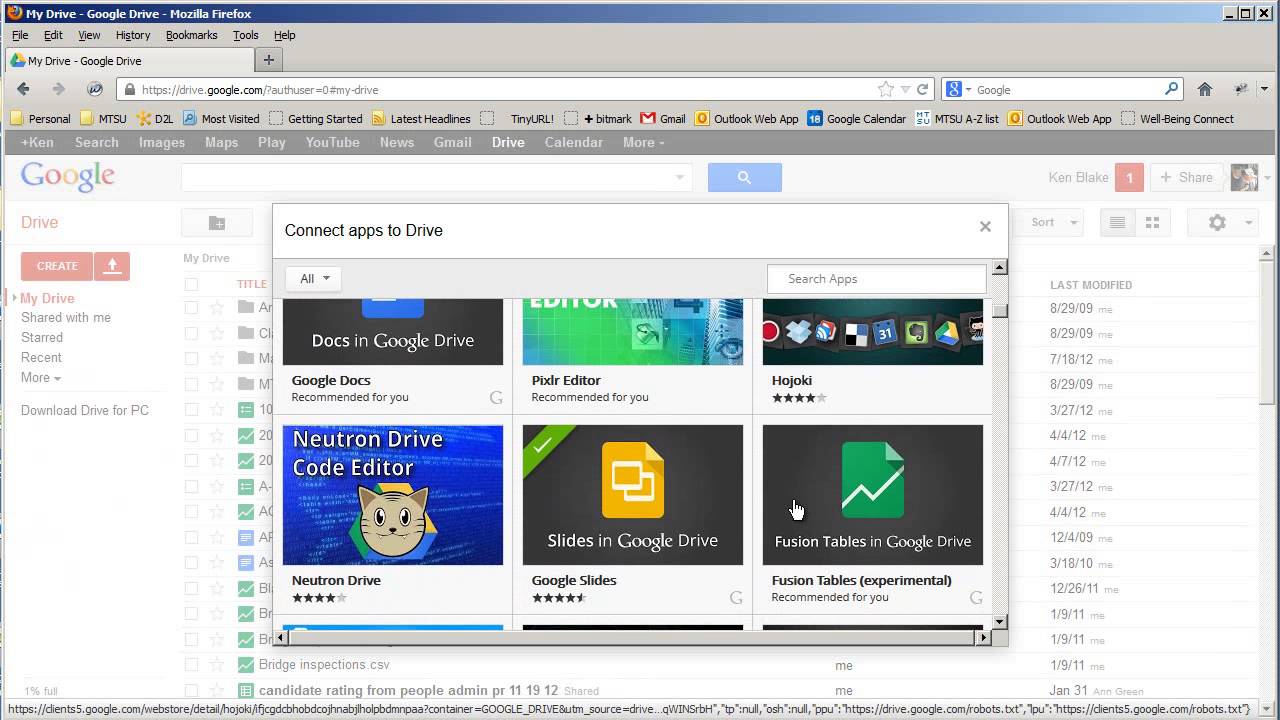This screenshot has height=720, width=1280.
Task: Click the new folder icon button
Action: [x=217, y=222]
